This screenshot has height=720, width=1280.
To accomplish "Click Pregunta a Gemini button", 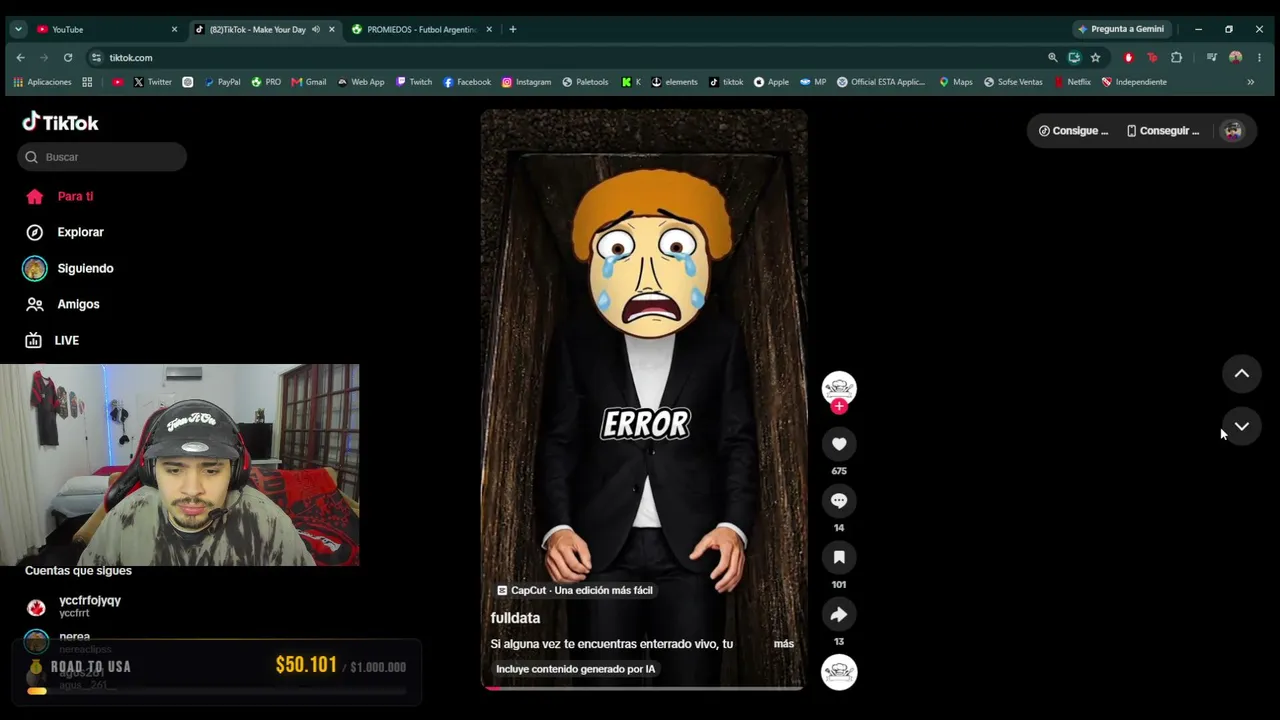I will pos(1121,29).
